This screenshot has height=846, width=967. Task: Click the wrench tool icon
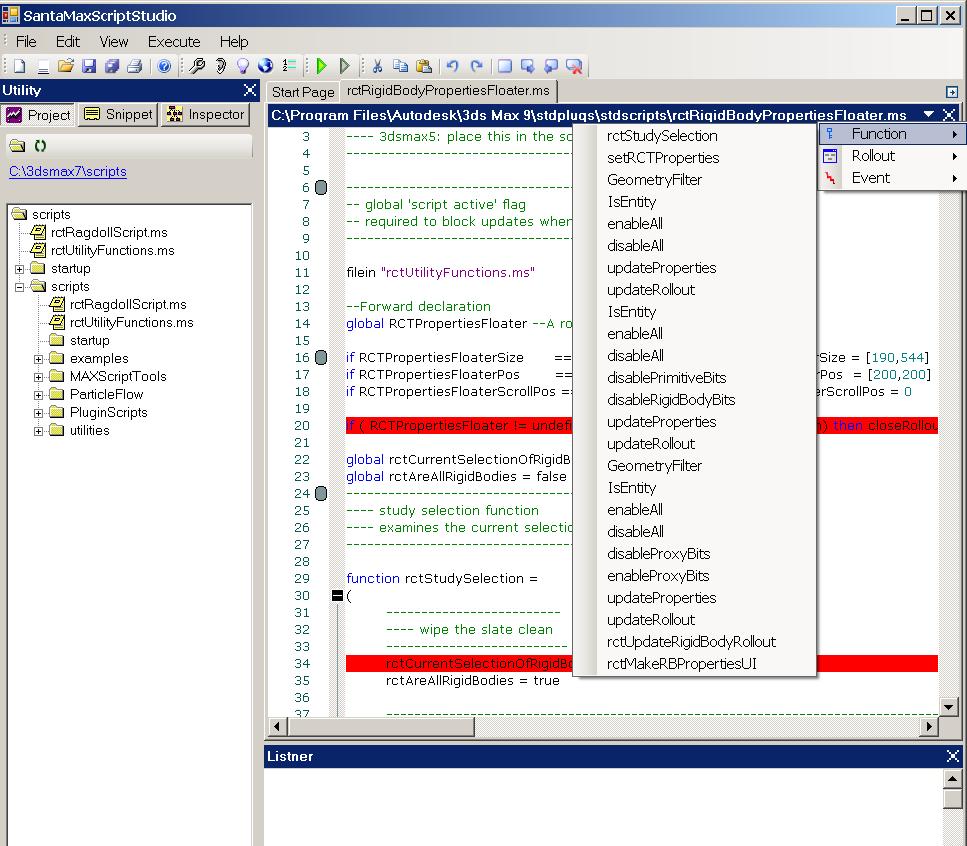click(197, 66)
